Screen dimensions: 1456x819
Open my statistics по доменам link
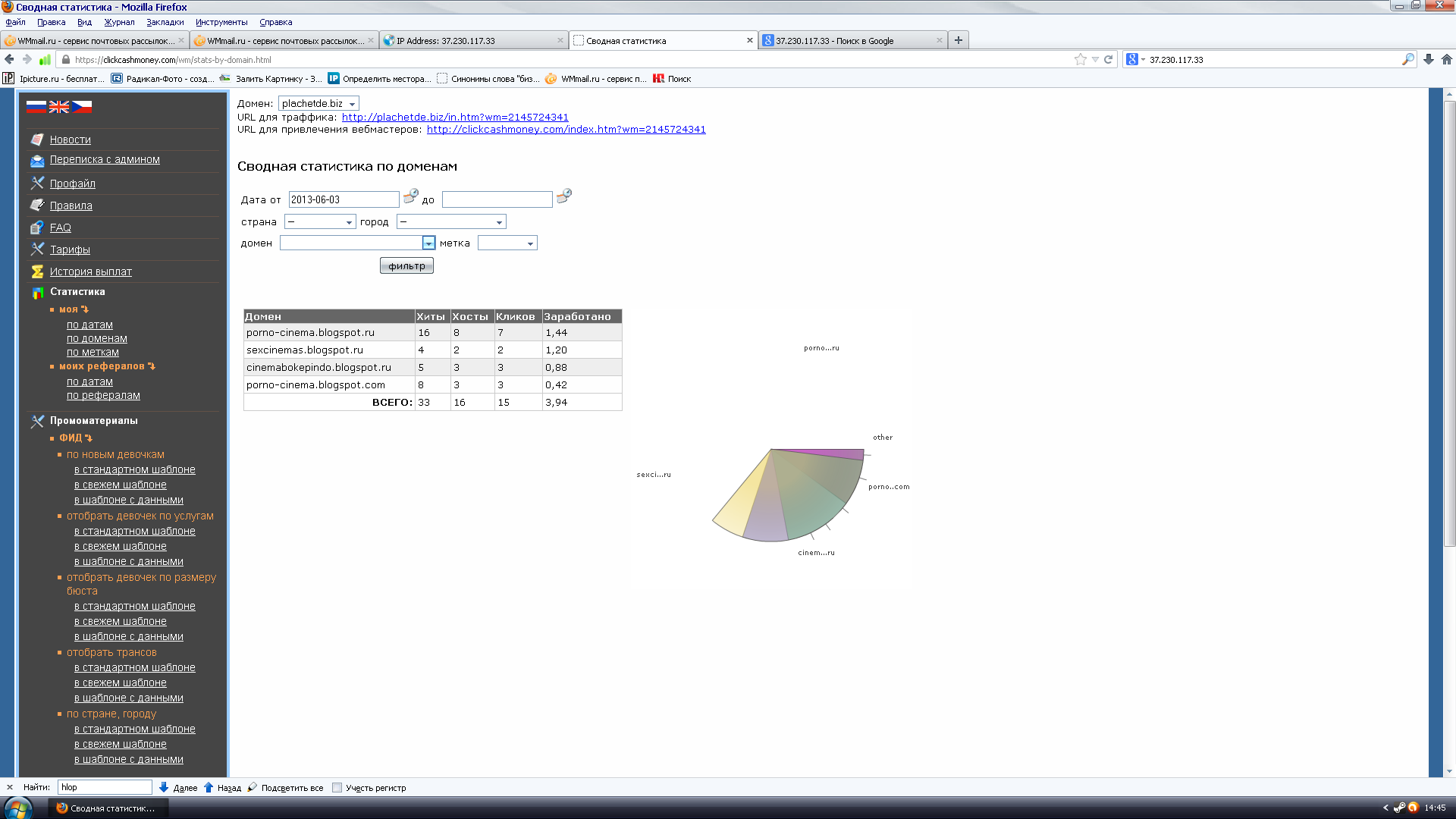point(96,338)
